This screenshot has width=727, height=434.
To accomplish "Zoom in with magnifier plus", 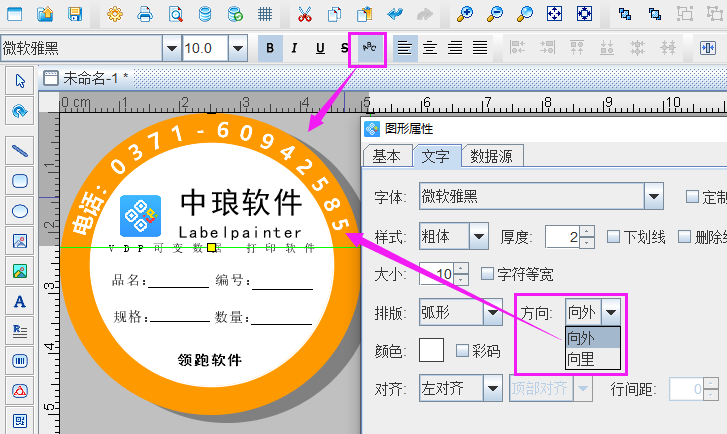I will pyautogui.click(x=465, y=14).
